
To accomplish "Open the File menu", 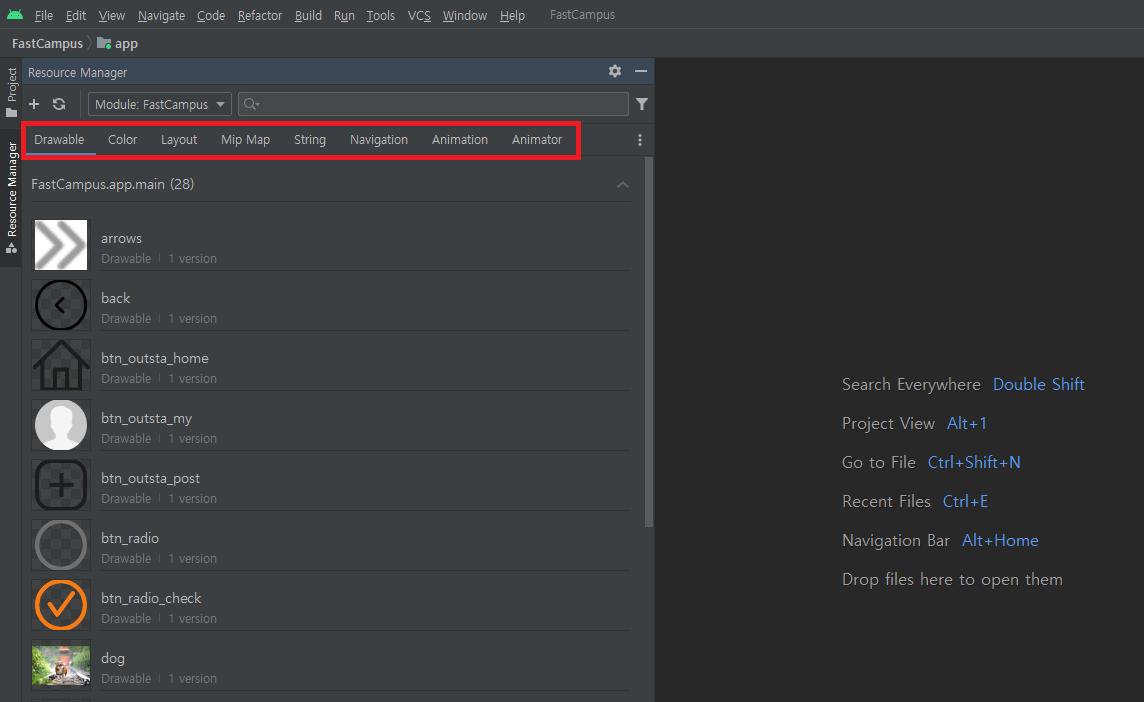I will tap(44, 15).
